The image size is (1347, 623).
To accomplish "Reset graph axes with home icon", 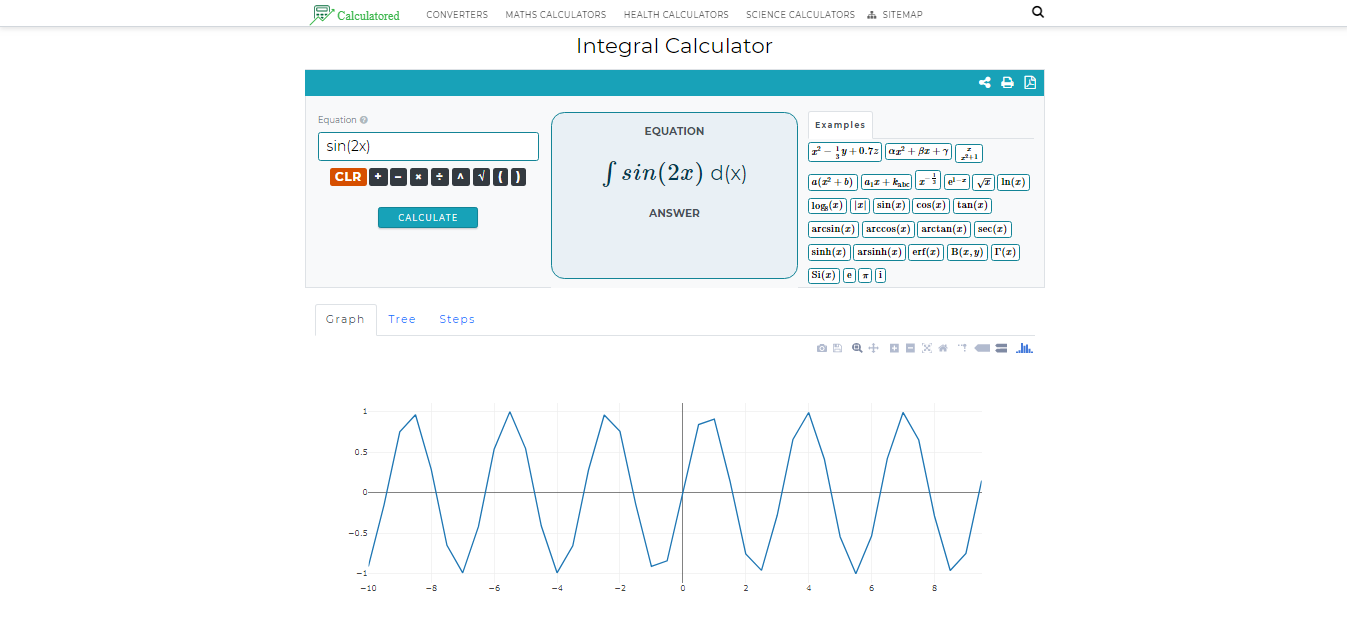I will tap(943, 348).
